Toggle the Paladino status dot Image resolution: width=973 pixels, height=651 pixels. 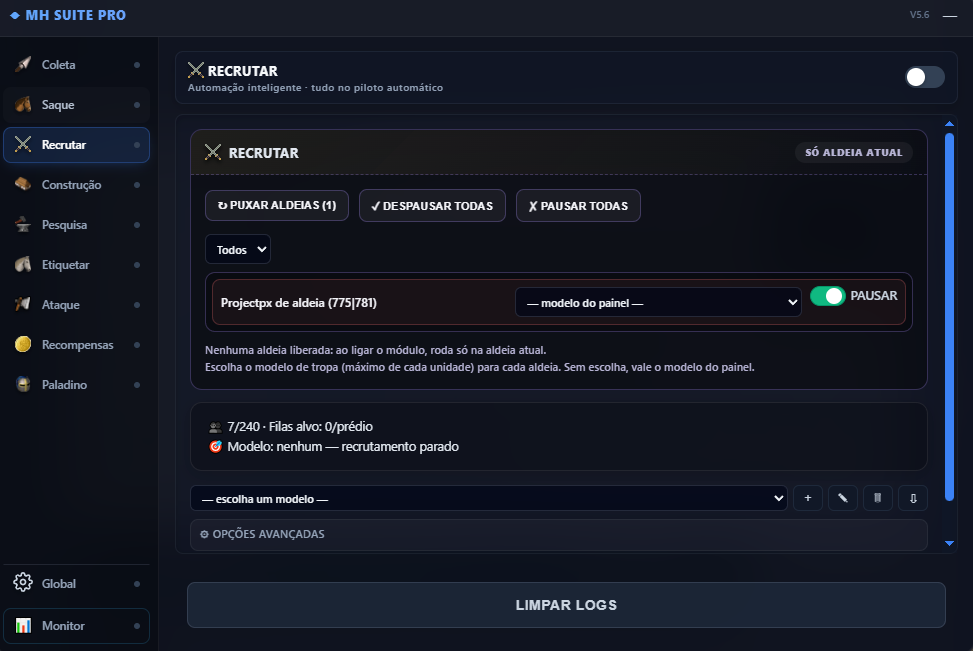coord(137,385)
